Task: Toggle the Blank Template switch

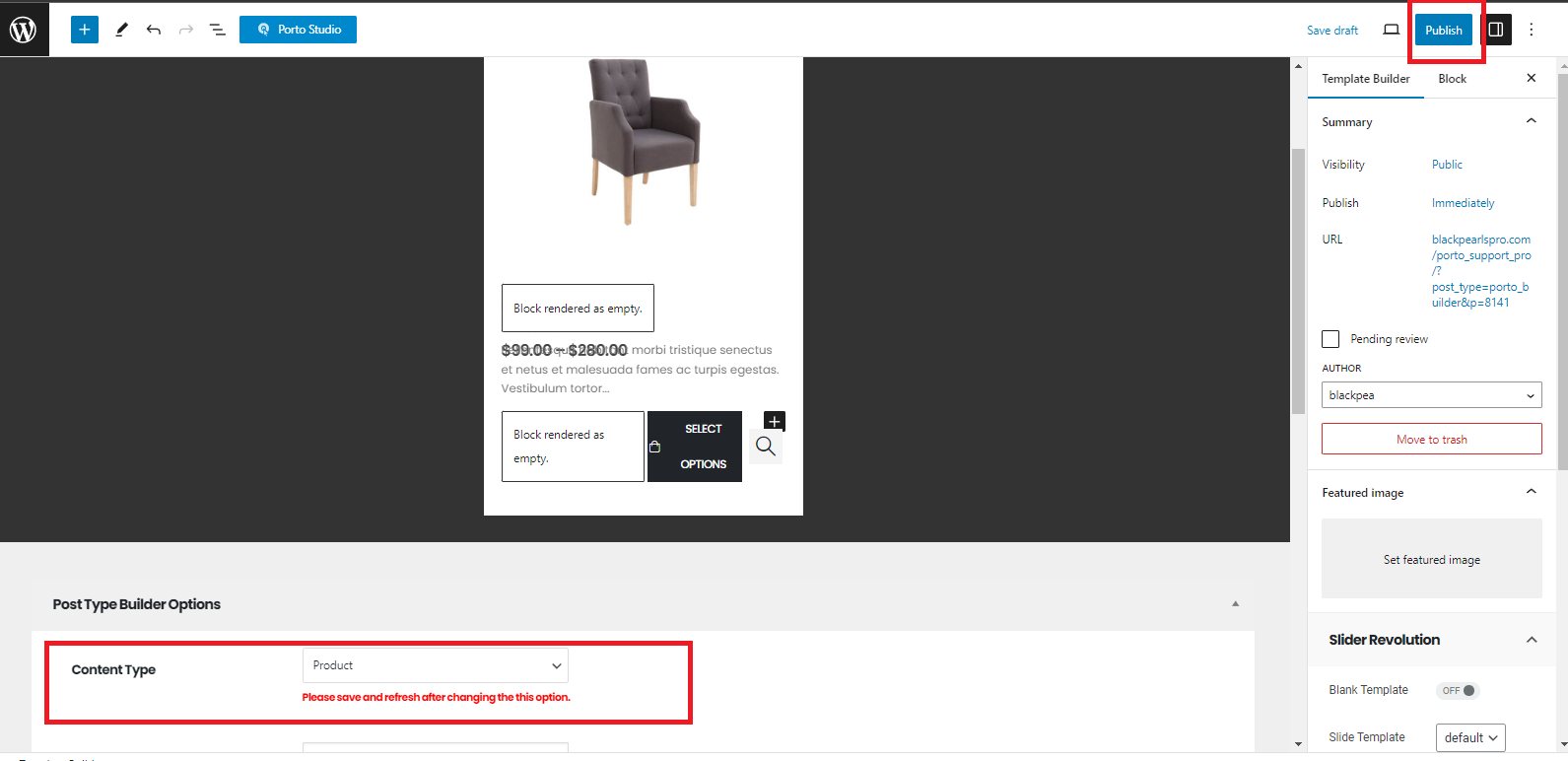Action: 1458,690
